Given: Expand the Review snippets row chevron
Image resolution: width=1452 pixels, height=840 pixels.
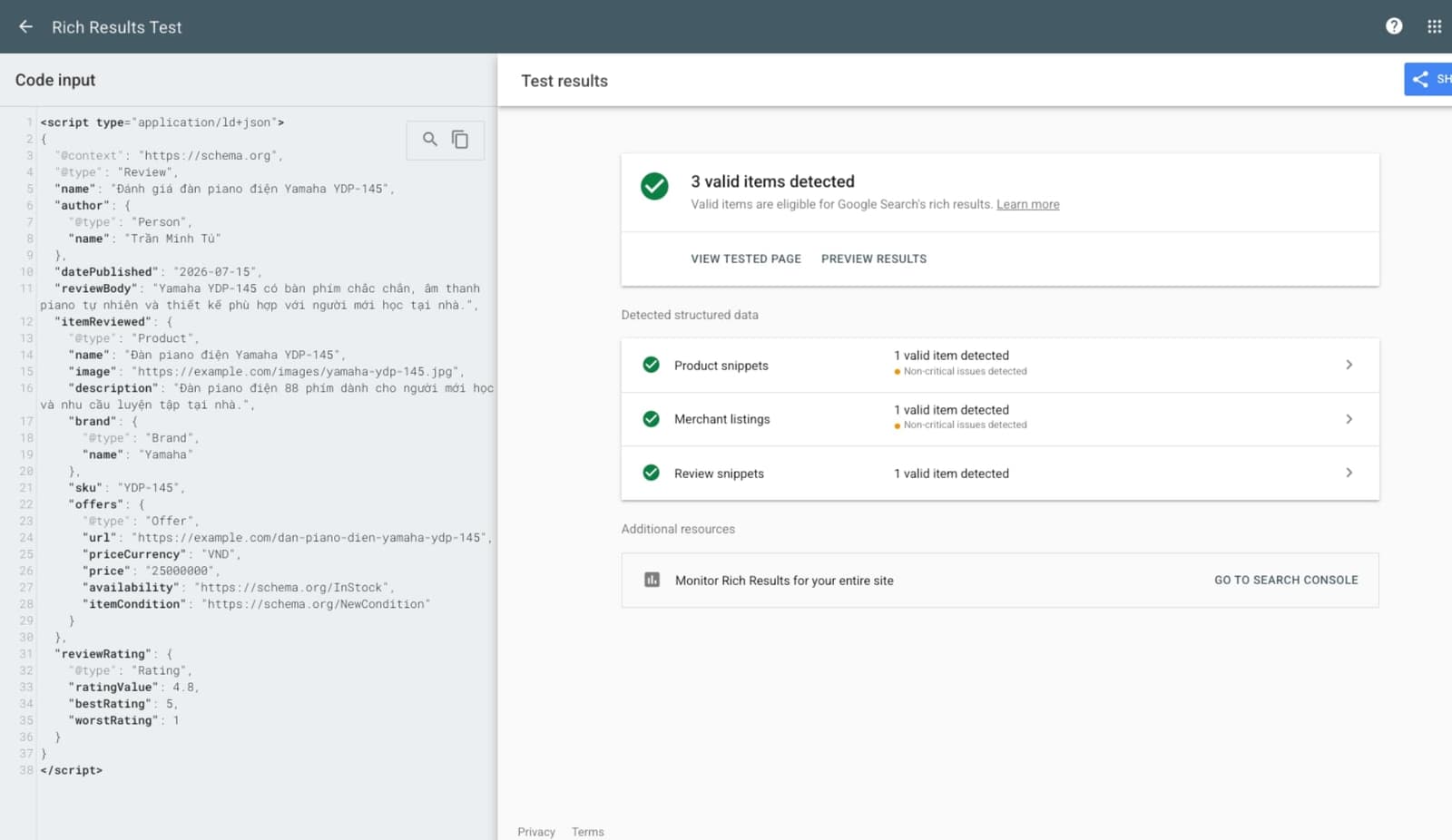Looking at the screenshot, I should [1349, 473].
